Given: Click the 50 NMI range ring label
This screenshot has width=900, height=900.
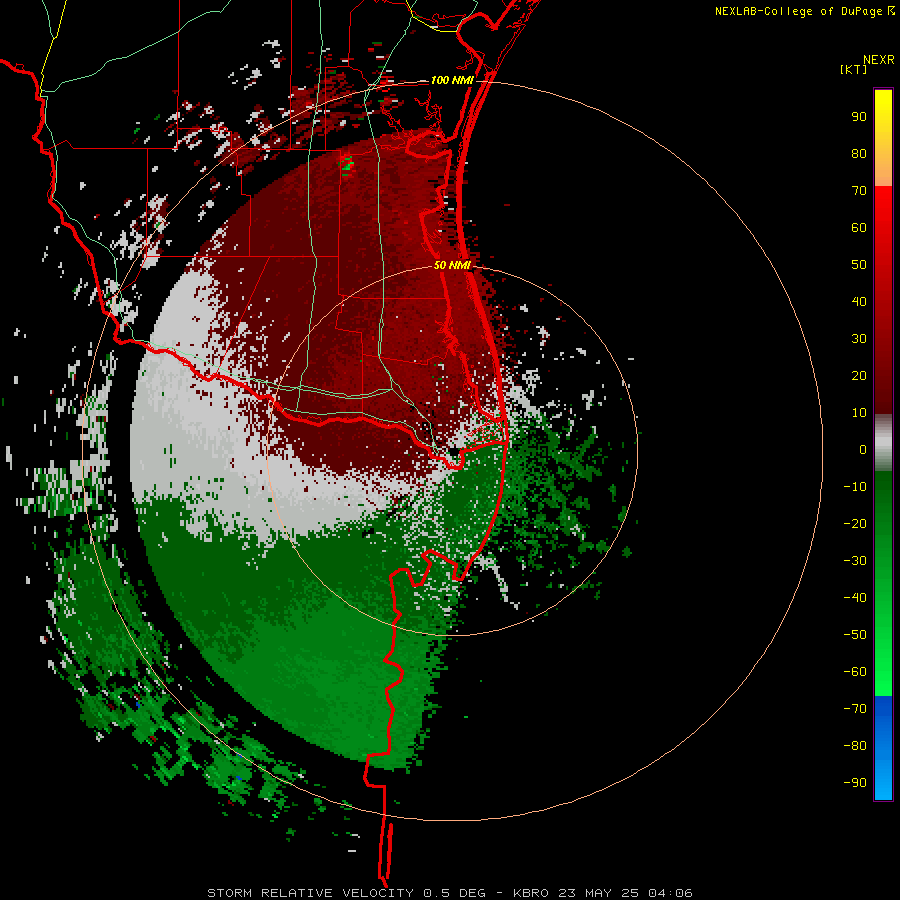Looking at the screenshot, I should (452, 265).
